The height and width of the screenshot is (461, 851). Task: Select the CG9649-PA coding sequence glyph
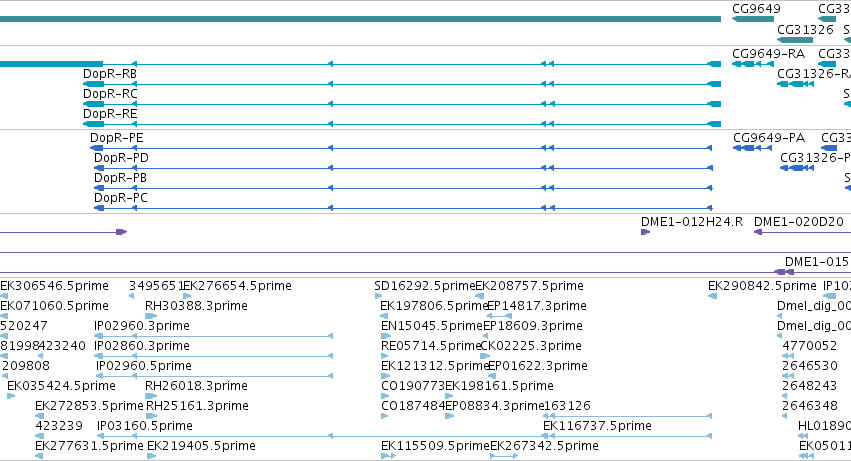coord(752,148)
